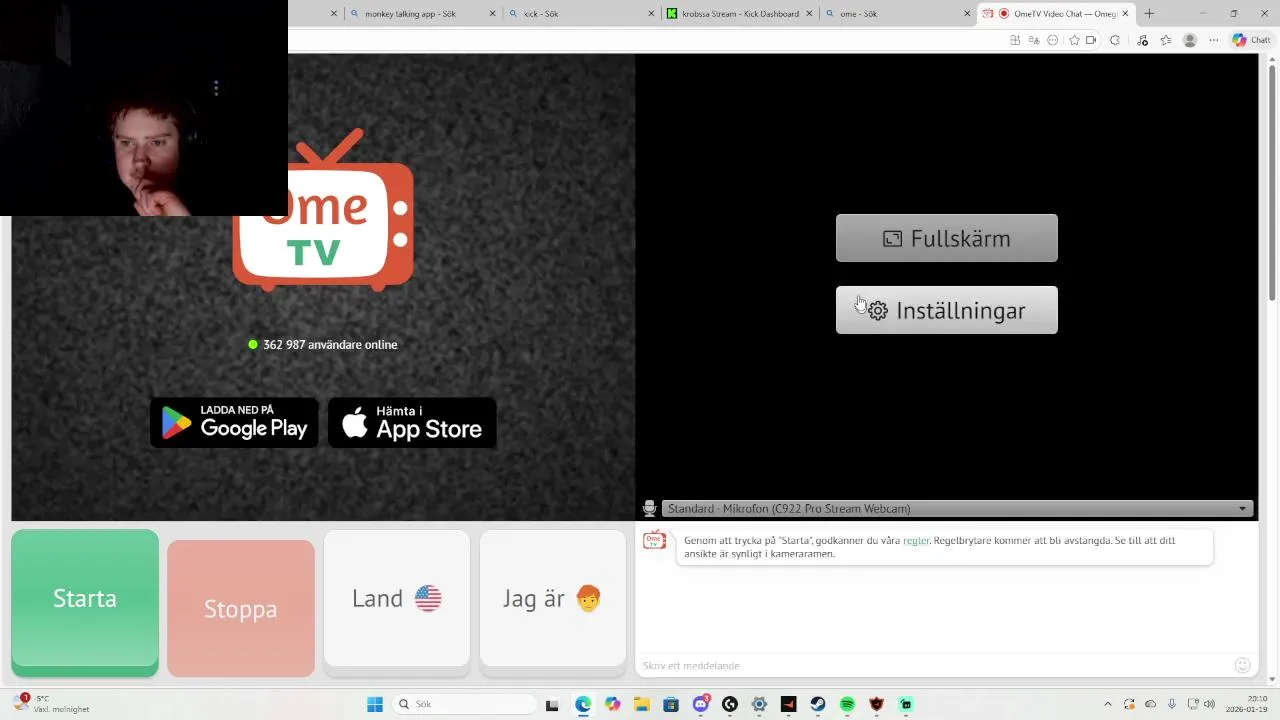Click the OmeTV logo
1280x720 pixels.
[323, 211]
